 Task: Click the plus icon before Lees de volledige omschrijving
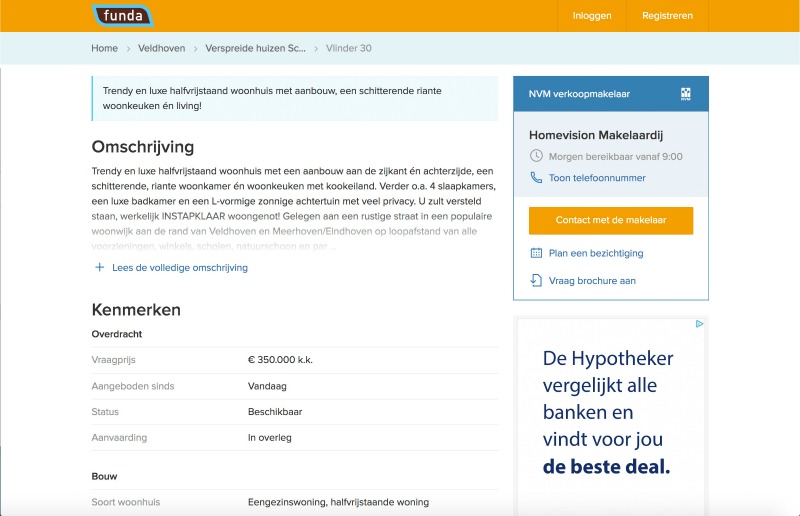click(99, 267)
